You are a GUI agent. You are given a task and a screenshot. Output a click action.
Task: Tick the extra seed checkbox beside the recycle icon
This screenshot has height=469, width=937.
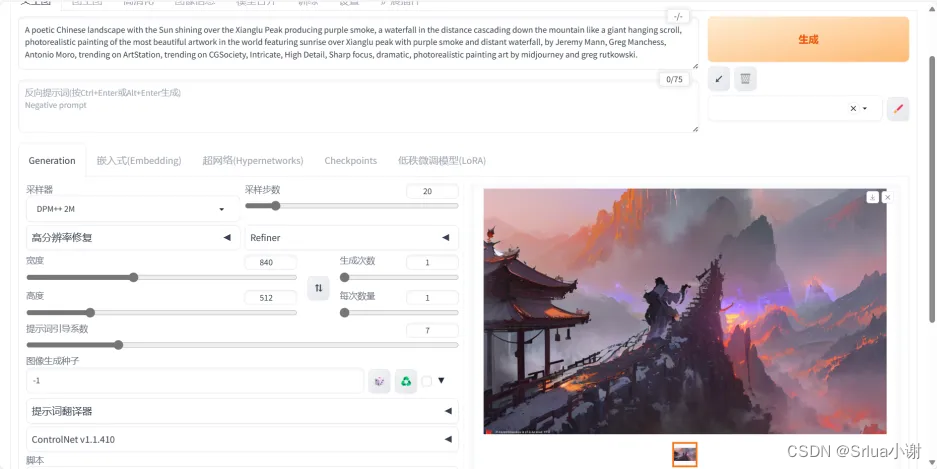tap(427, 381)
